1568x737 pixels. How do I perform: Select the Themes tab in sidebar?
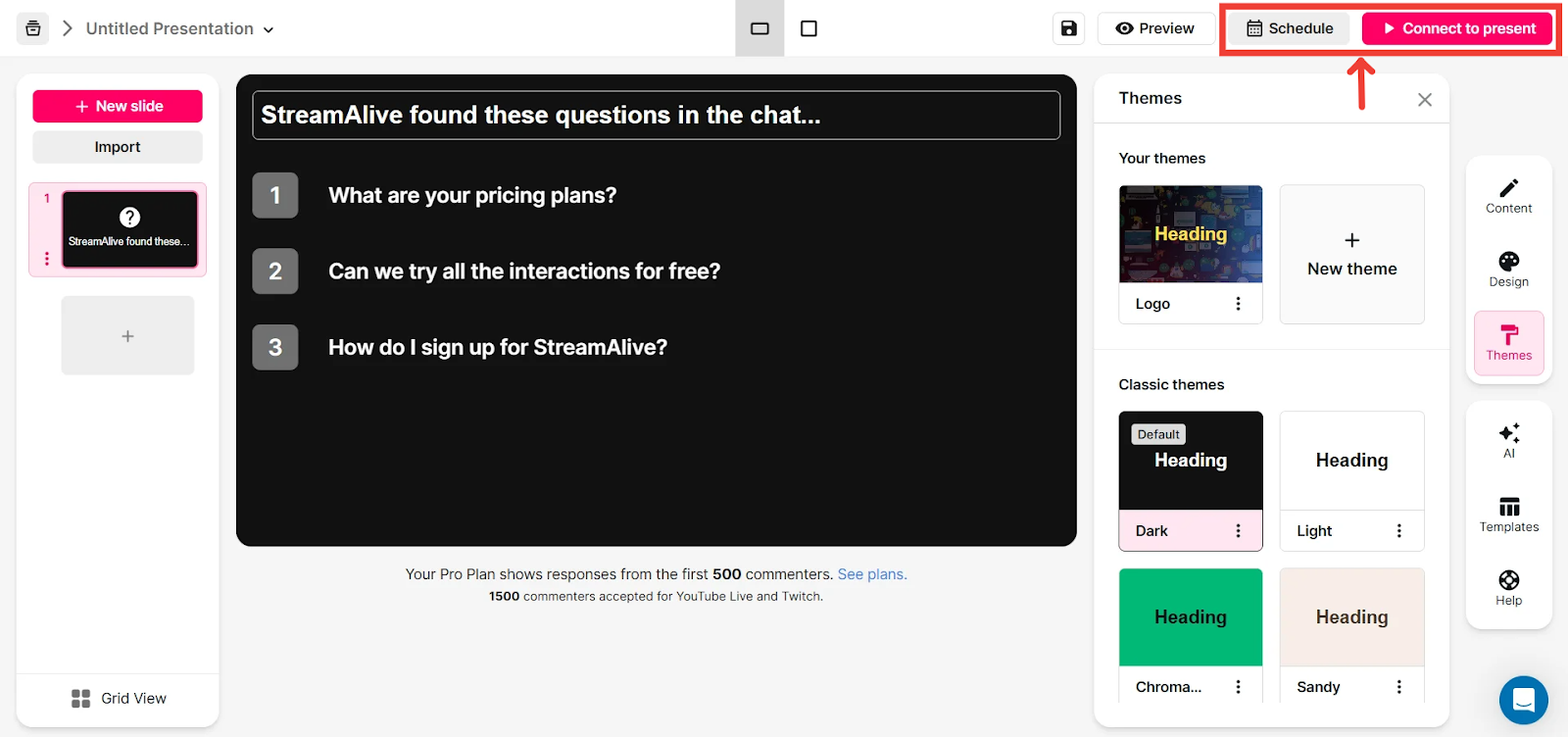tap(1508, 343)
